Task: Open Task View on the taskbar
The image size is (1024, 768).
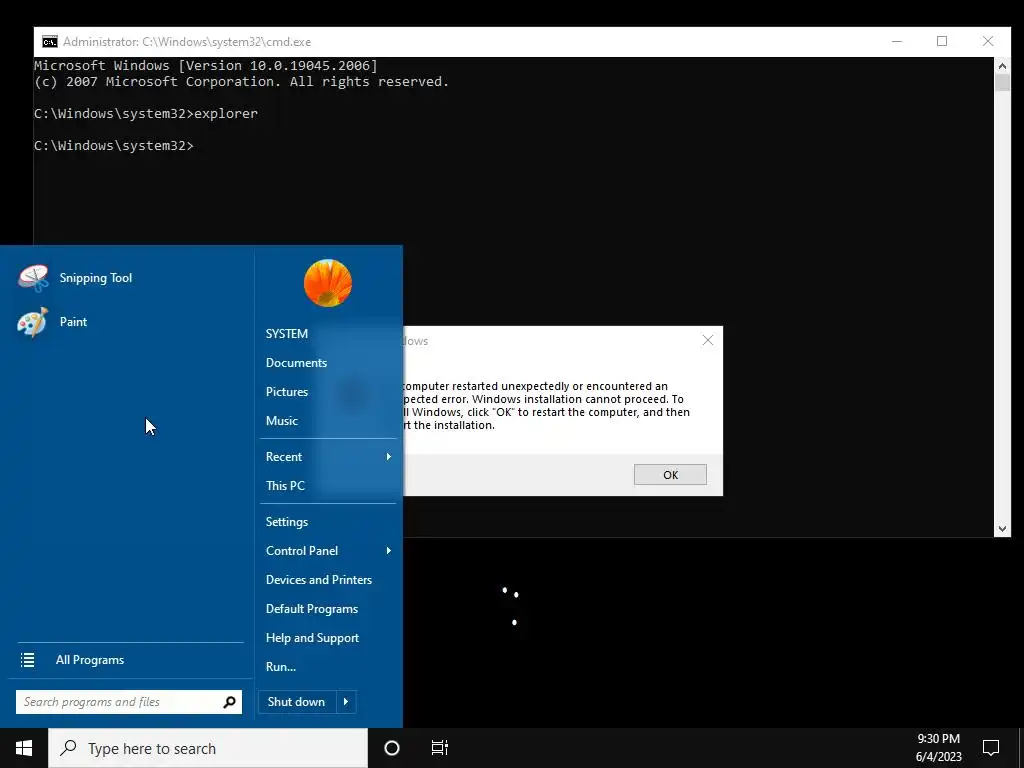Action: click(x=440, y=748)
